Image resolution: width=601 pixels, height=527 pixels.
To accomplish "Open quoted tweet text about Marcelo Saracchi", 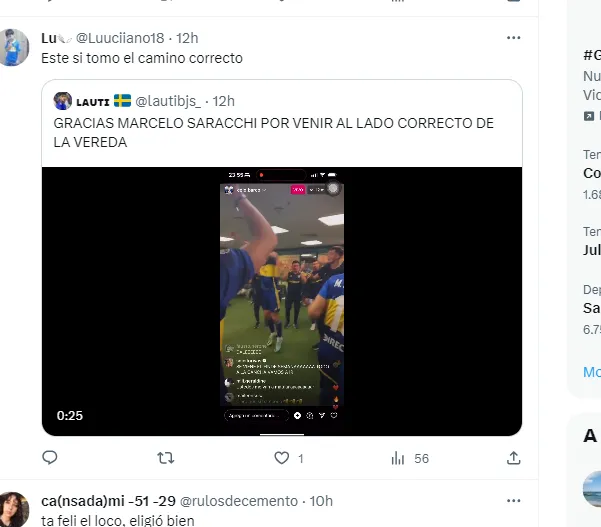I will coord(273,132).
